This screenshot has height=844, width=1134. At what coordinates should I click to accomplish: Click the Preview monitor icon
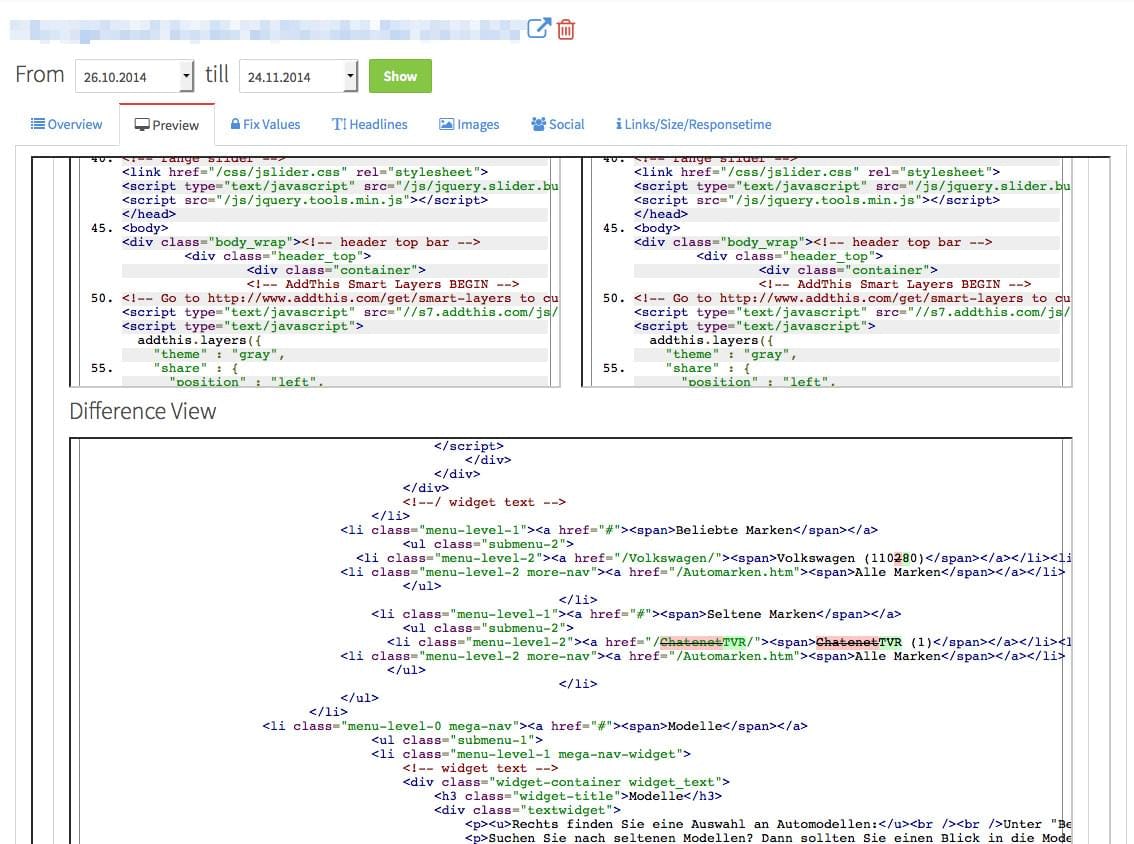click(x=138, y=124)
